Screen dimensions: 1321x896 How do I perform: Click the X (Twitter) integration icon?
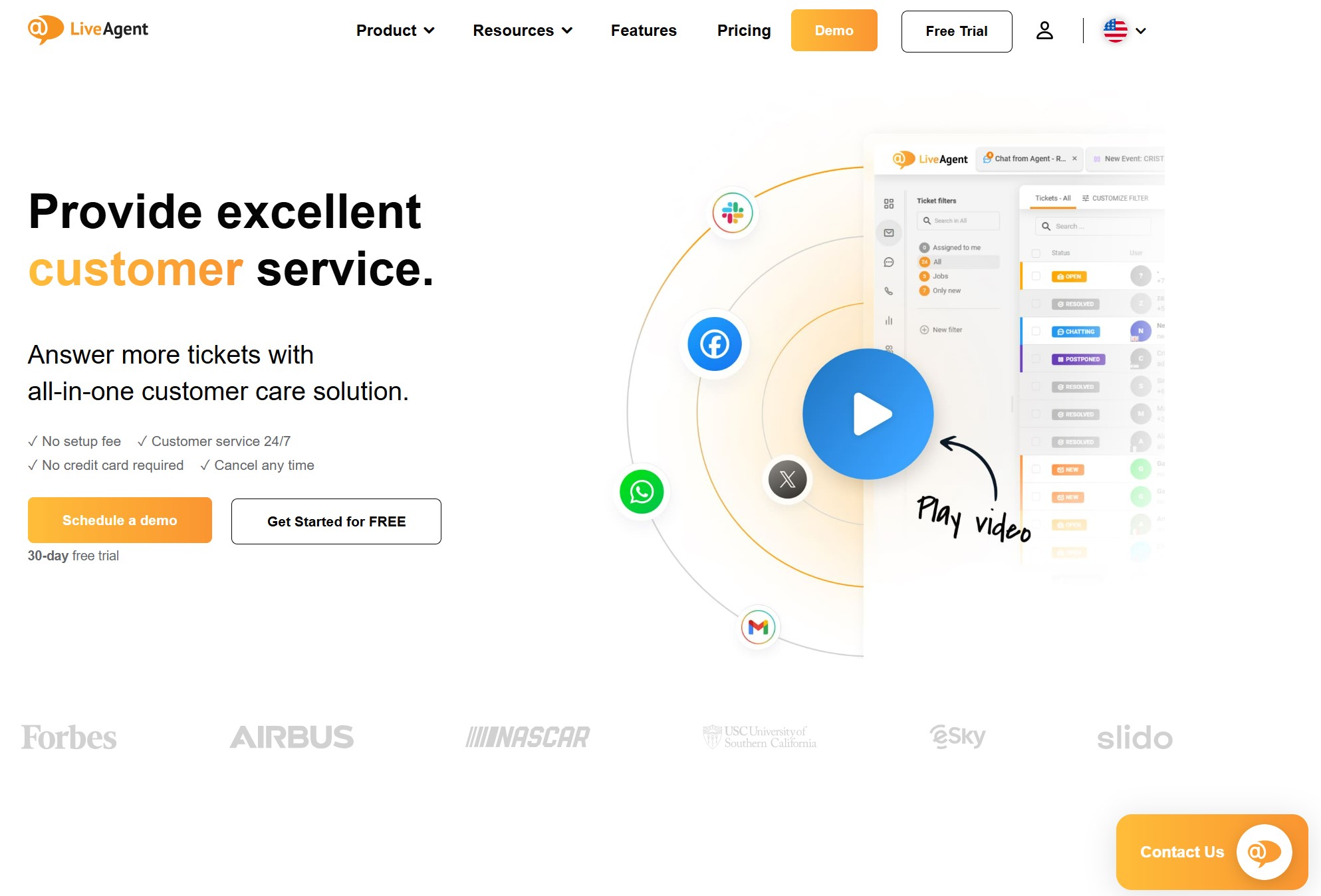point(787,480)
